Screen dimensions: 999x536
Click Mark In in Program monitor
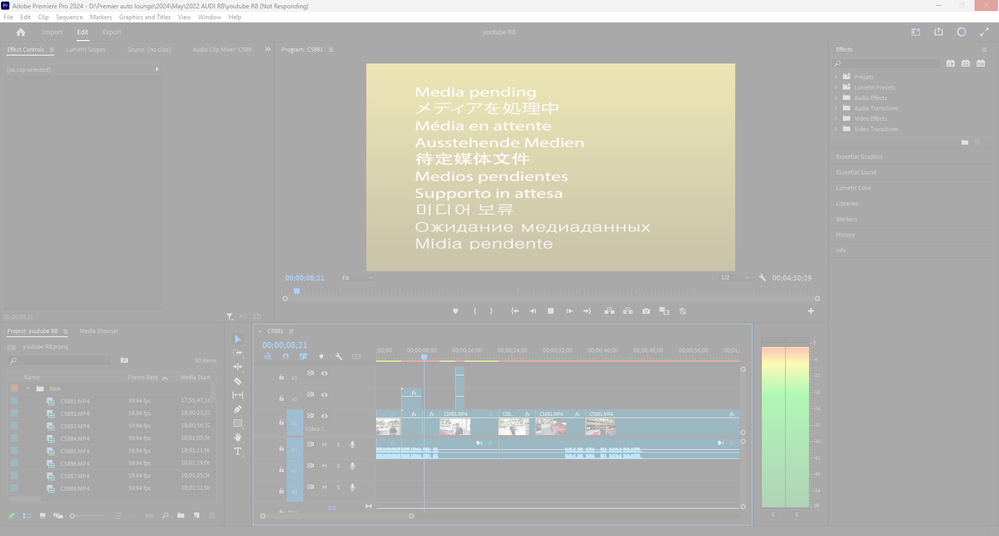coord(475,311)
